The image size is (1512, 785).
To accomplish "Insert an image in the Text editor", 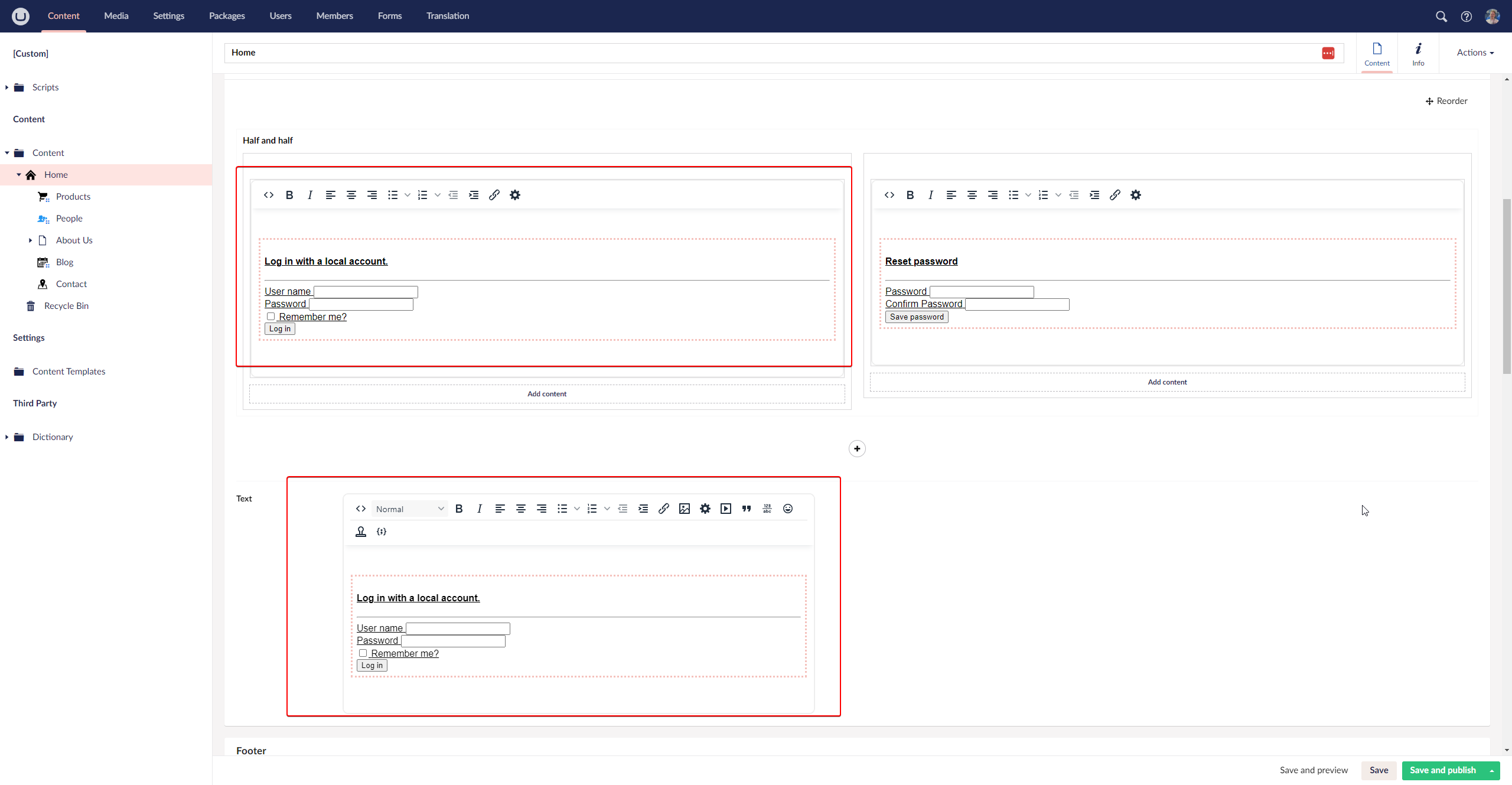I will click(683, 509).
